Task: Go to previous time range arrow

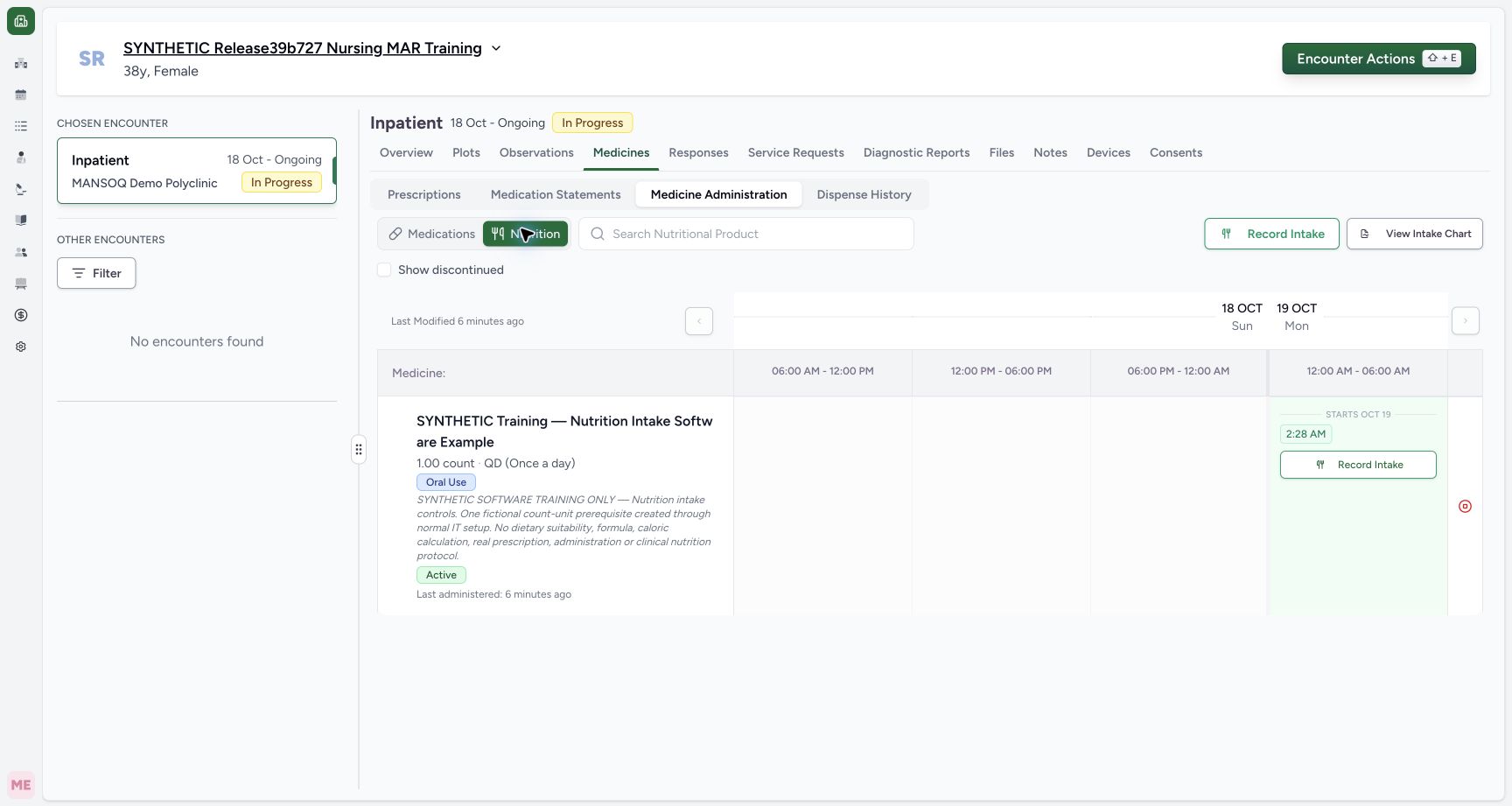Action: pyautogui.click(x=699, y=321)
